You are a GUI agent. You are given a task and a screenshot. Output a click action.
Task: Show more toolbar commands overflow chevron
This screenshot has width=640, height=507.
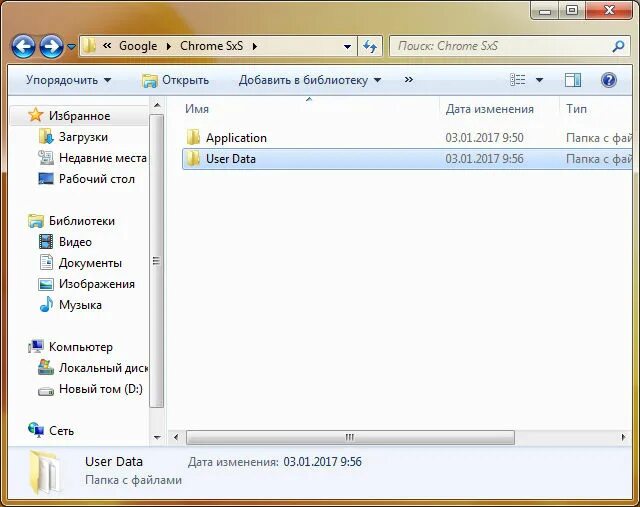pyautogui.click(x=409, y=80)
